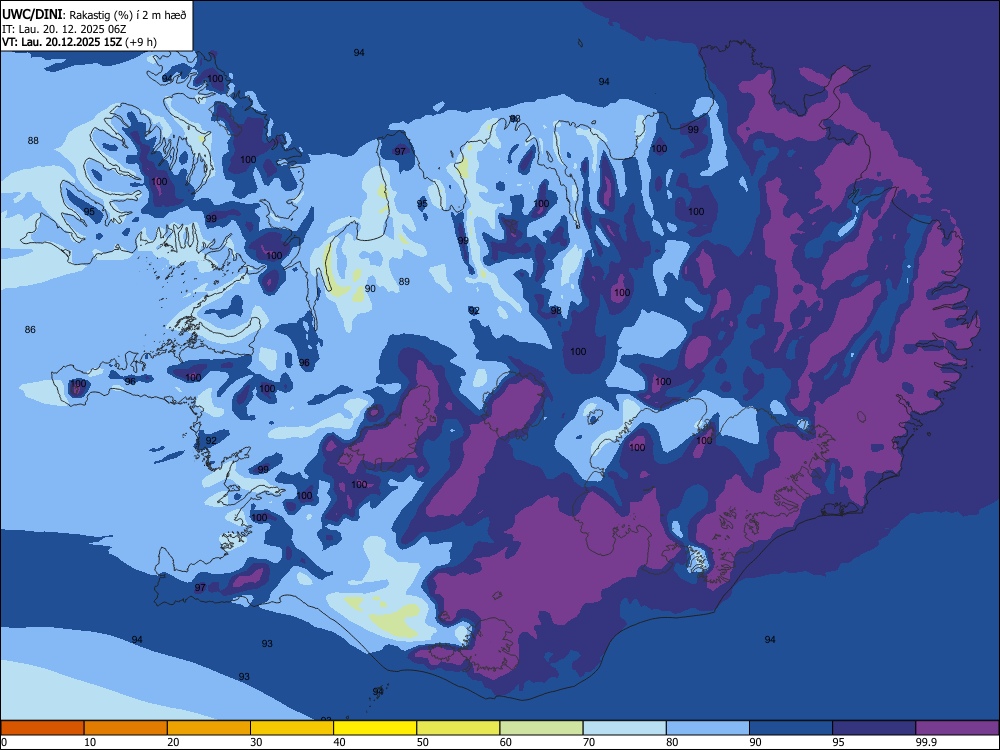Screen dimensions: 1000x750
Task: Click the 'IT: Lau. 20. 12. 2025 06Z' line
Action: [x=64, y=29]
